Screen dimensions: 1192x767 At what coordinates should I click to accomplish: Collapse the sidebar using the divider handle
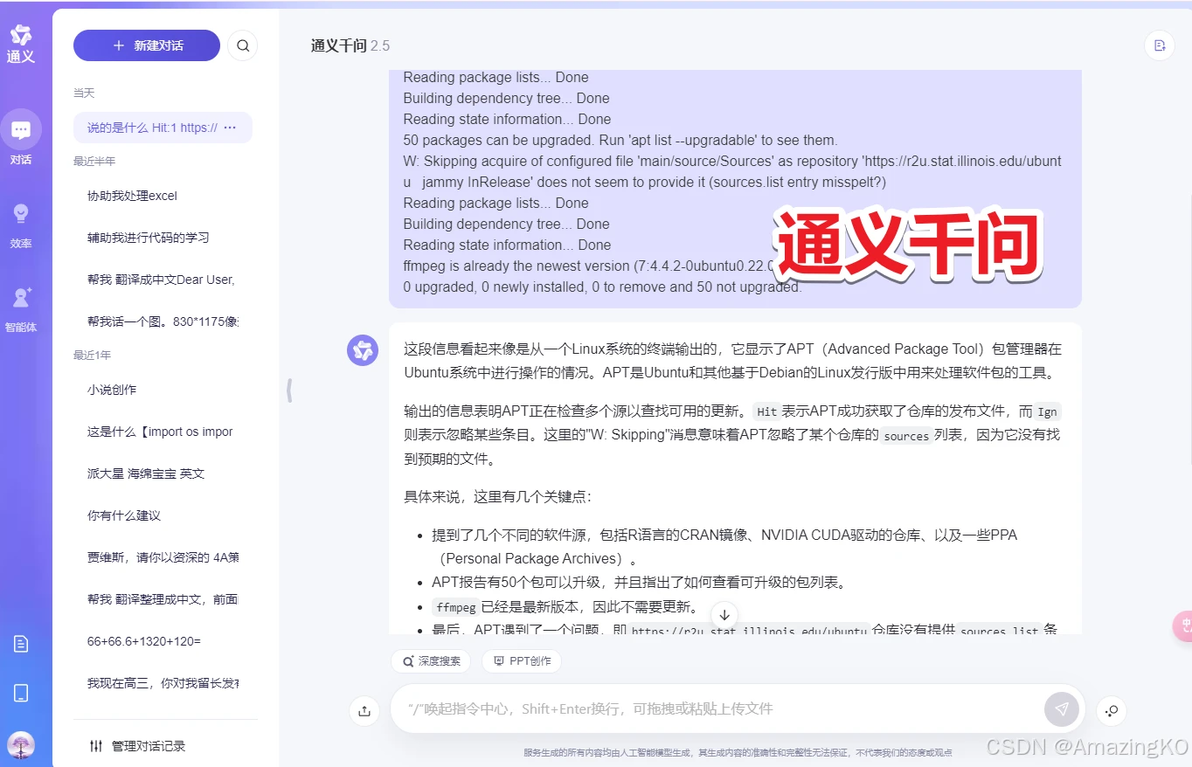(x=289, y=390)
